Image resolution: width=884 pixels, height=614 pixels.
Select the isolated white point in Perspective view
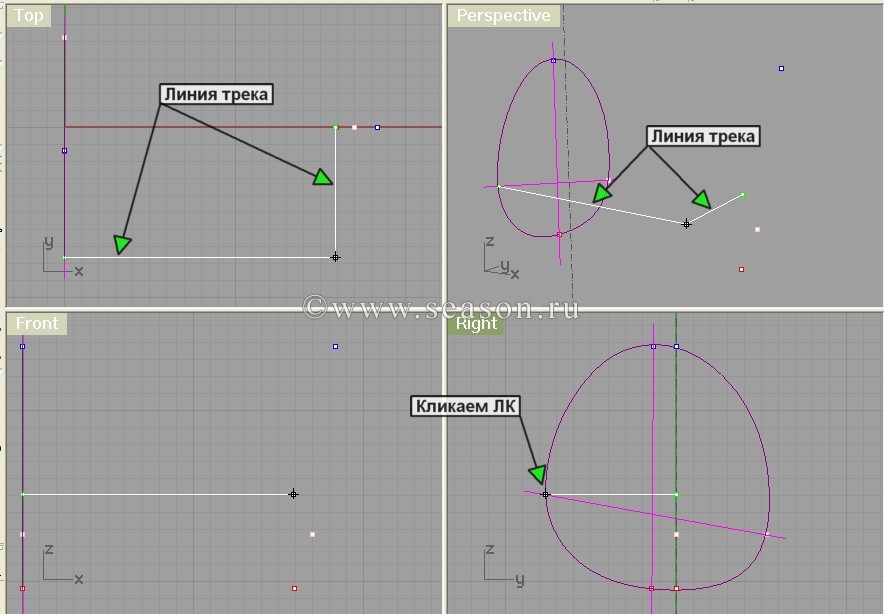757,229
